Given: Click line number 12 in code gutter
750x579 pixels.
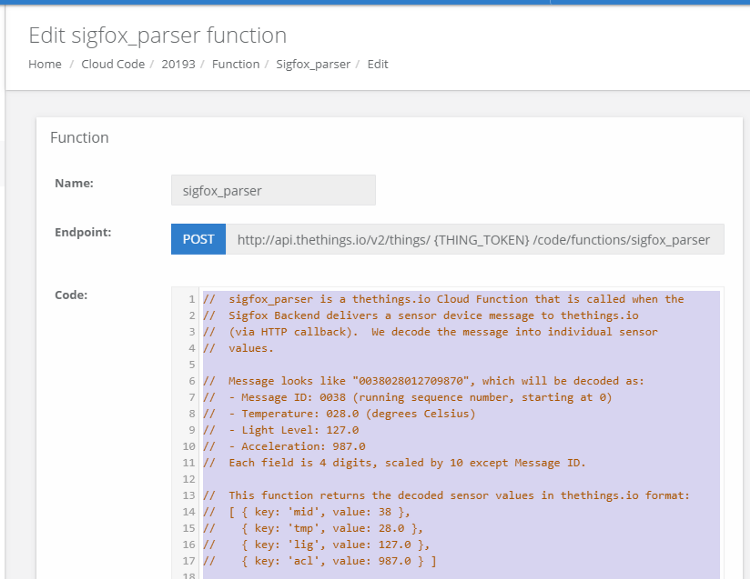Looking at the screenshot, I should [x=189, y=479].
